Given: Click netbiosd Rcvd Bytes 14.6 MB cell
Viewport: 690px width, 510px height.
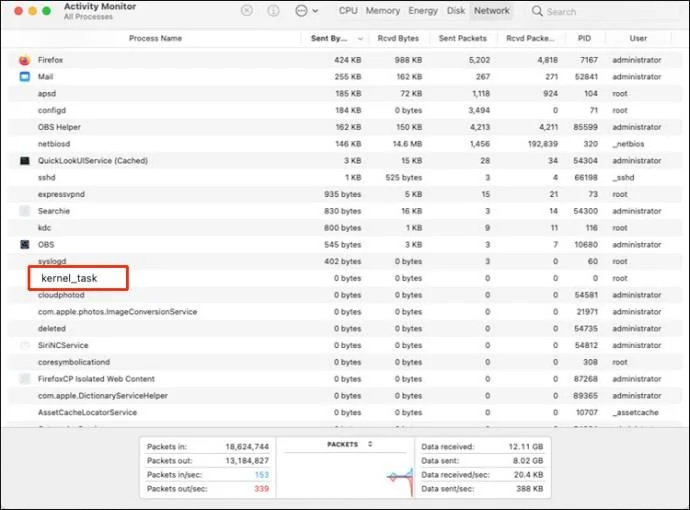Looking at the screenshot, I should click(407, 144).
